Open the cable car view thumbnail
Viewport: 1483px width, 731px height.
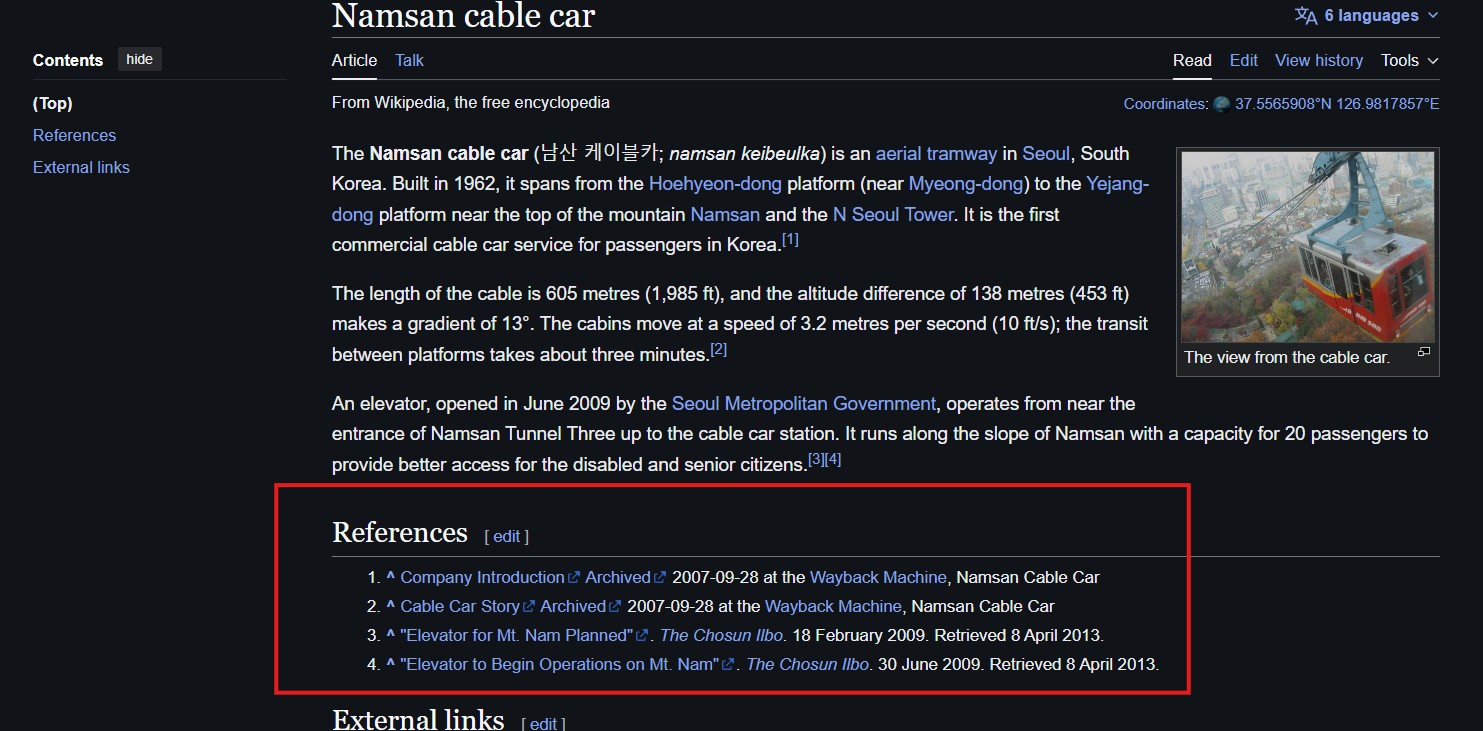point(1307,247)
